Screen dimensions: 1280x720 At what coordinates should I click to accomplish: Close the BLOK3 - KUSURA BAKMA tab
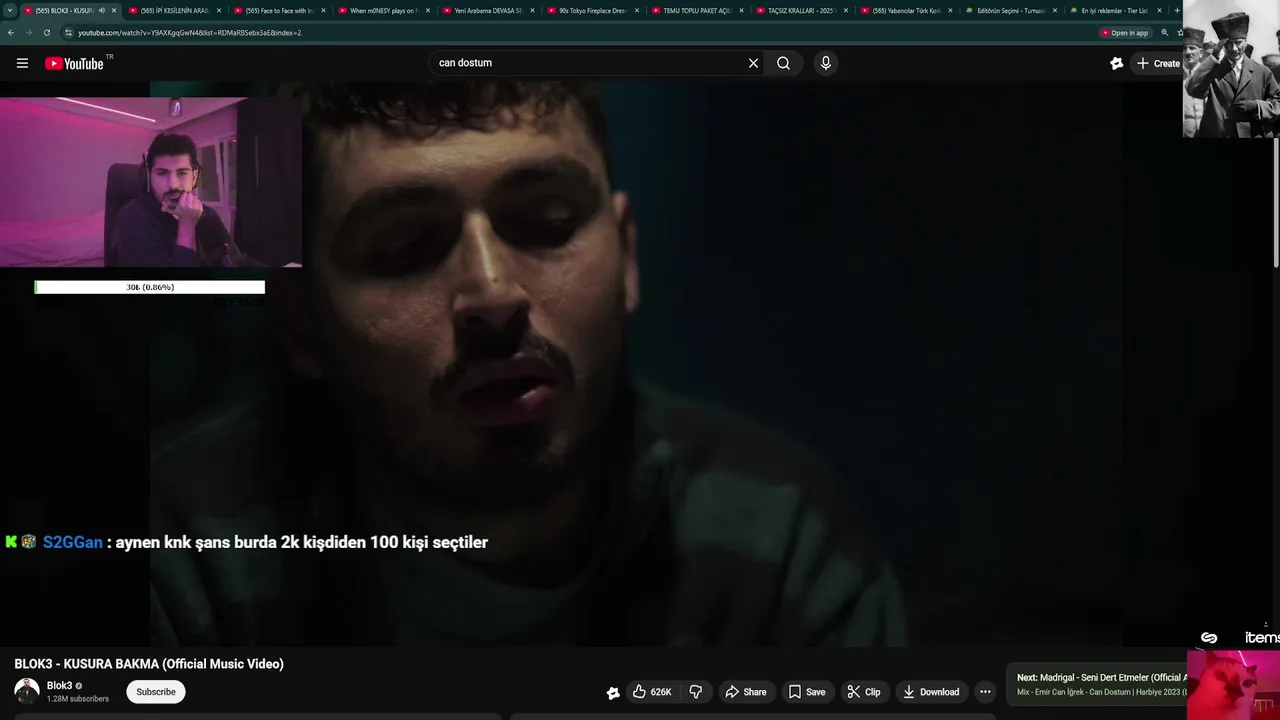(x=114, y=11)
